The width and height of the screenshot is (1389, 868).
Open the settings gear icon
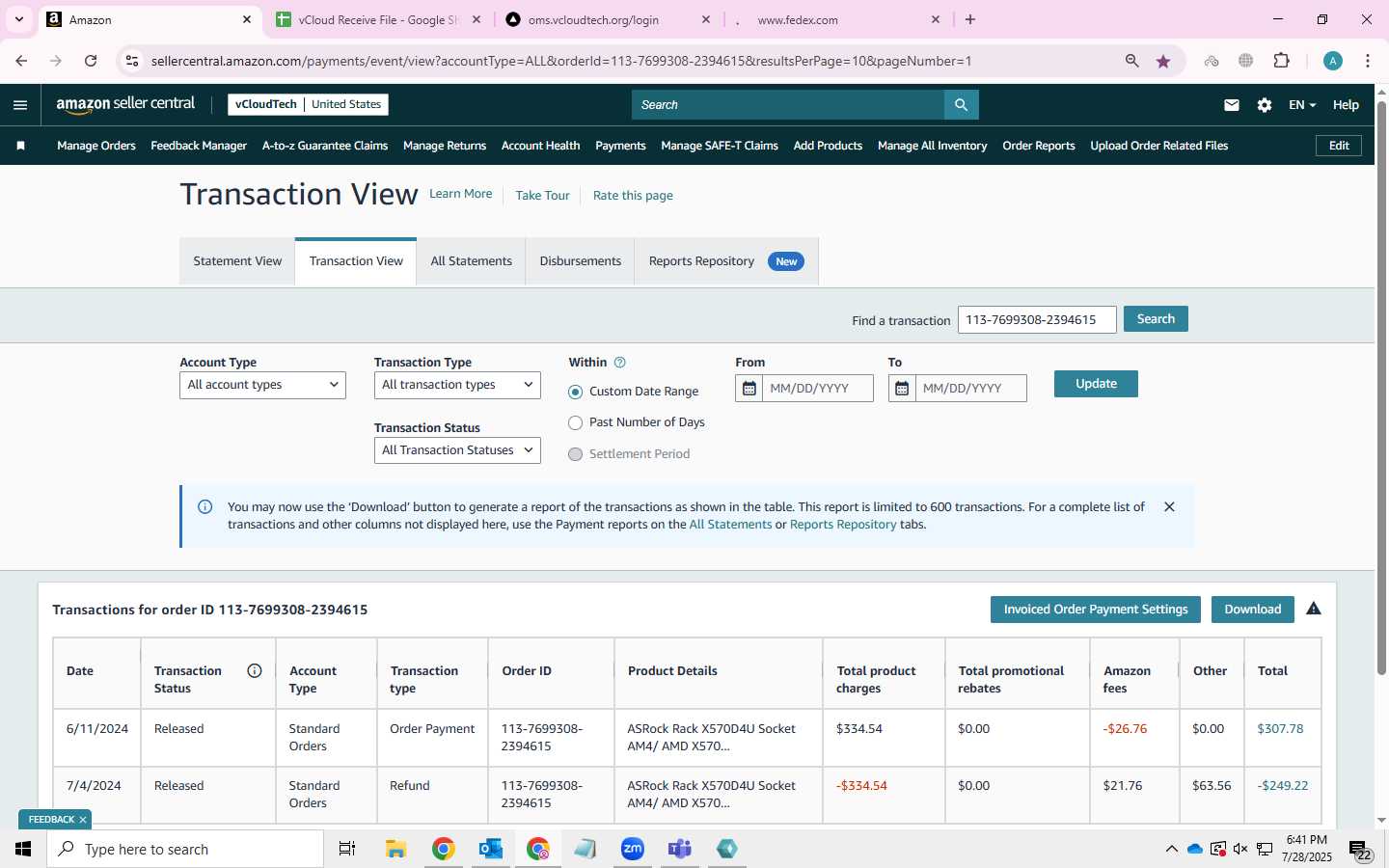click(1264, 105)
